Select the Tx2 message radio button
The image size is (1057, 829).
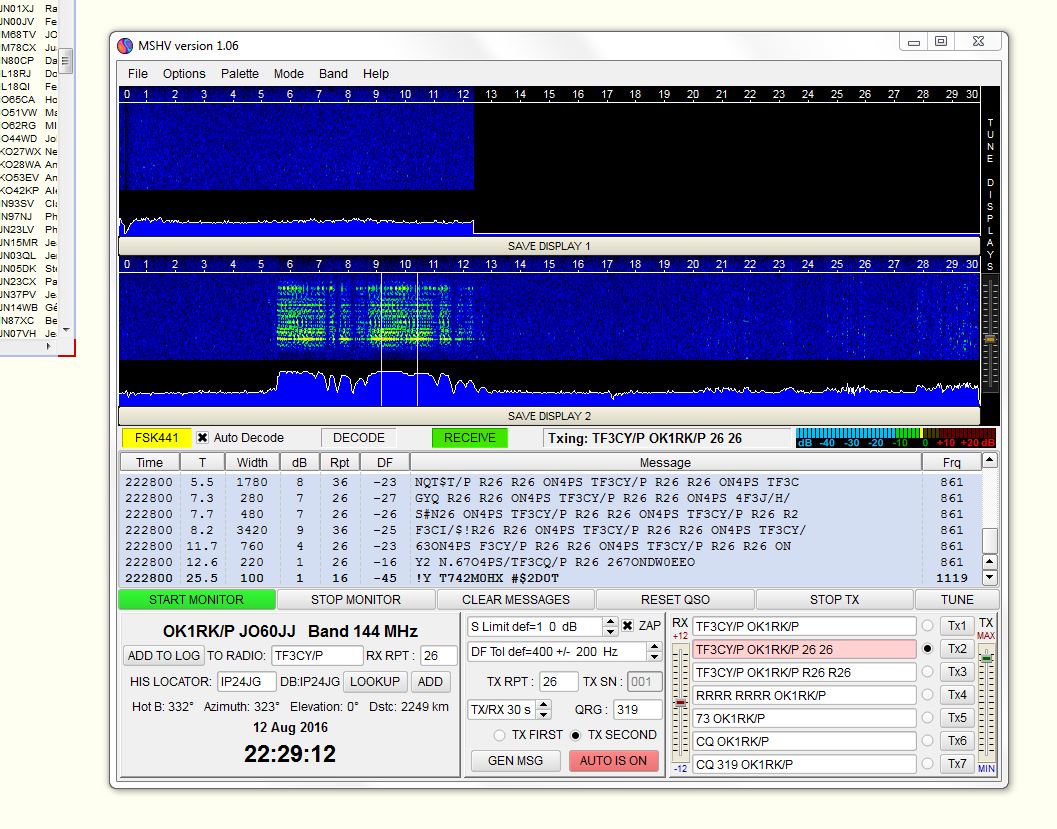pyautogui.click(x=928, y=648)
